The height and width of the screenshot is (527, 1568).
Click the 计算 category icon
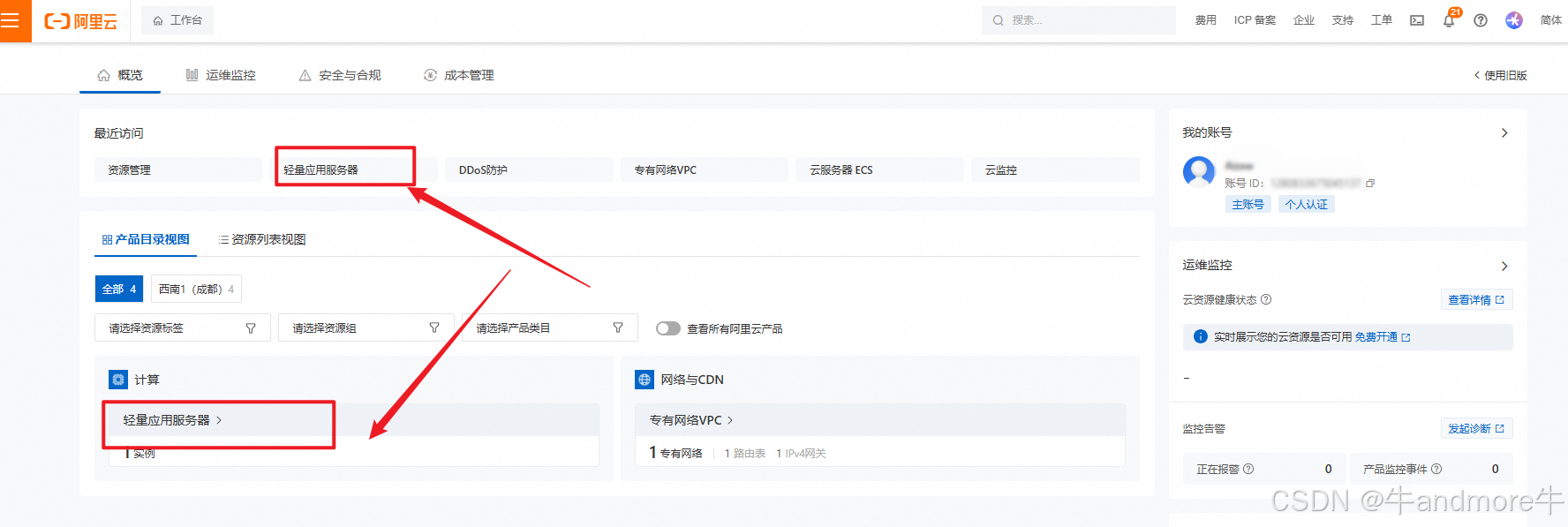tap(118, 380)
